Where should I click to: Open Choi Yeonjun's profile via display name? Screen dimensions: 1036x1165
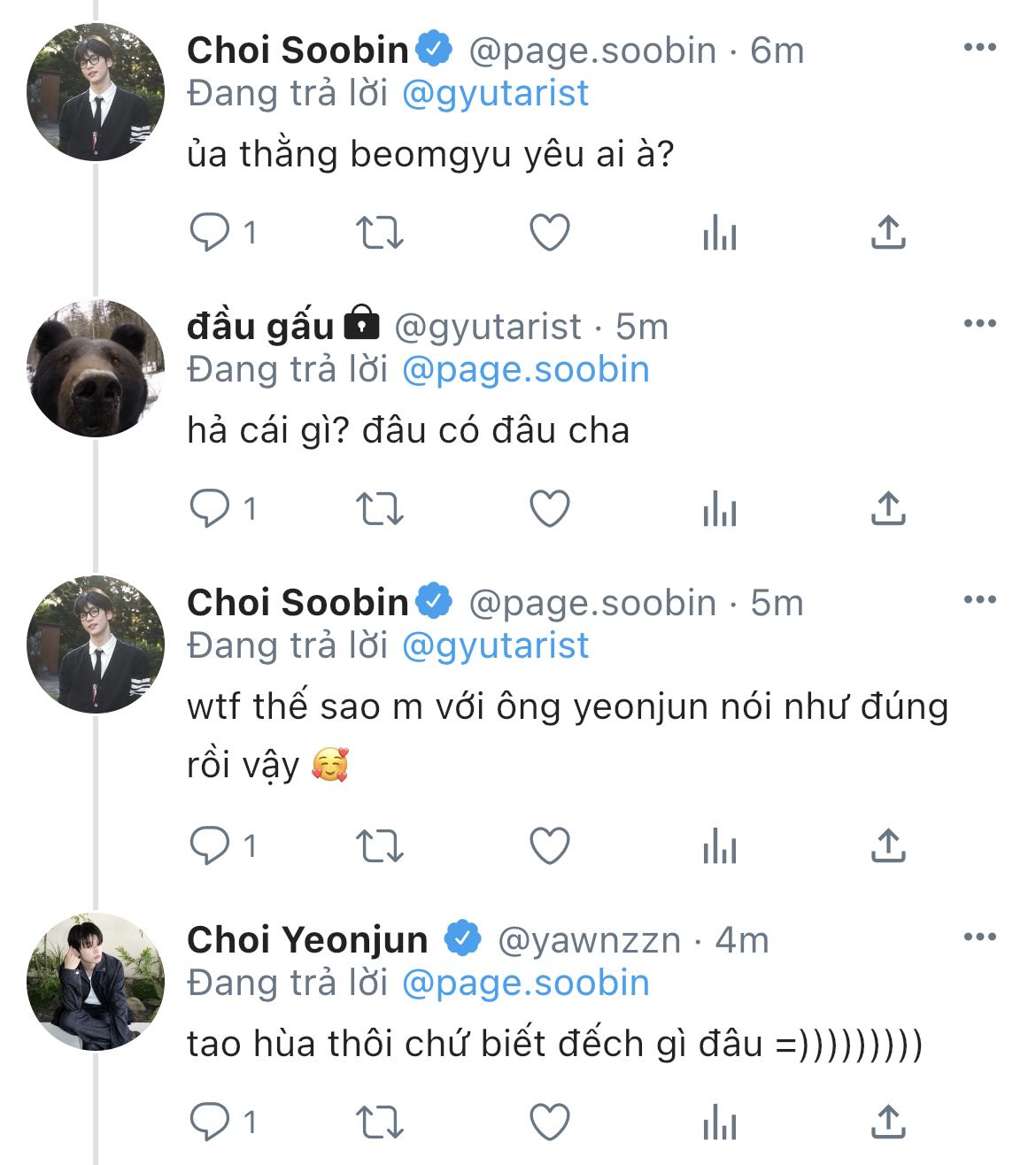[307, 939]
